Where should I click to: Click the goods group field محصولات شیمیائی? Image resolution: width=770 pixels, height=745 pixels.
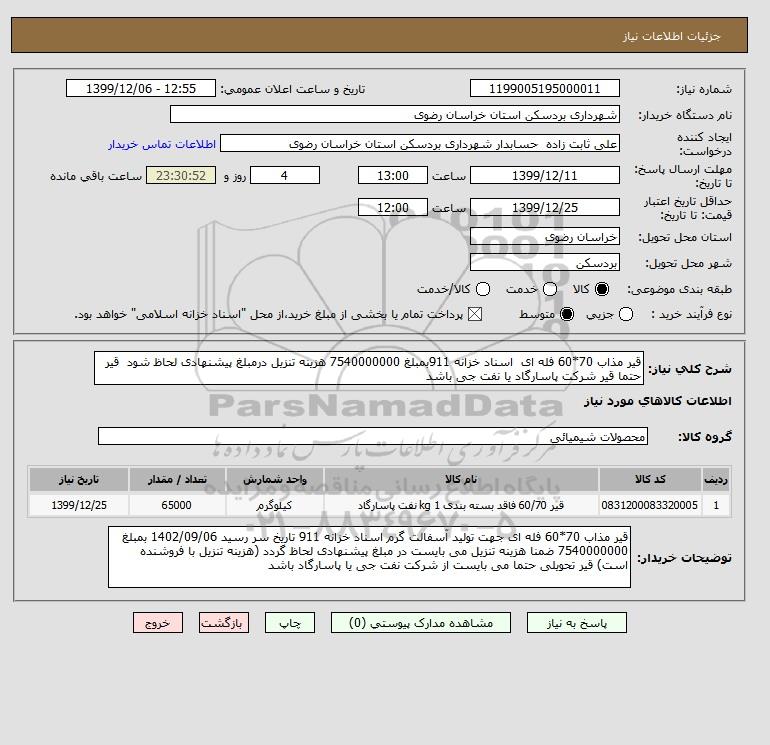tap(373, 436)
